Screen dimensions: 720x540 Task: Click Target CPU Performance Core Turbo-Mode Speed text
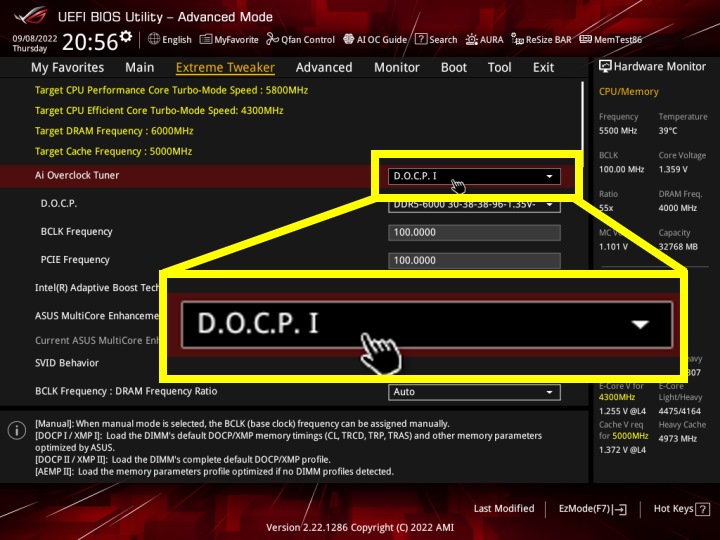point(171,90)
